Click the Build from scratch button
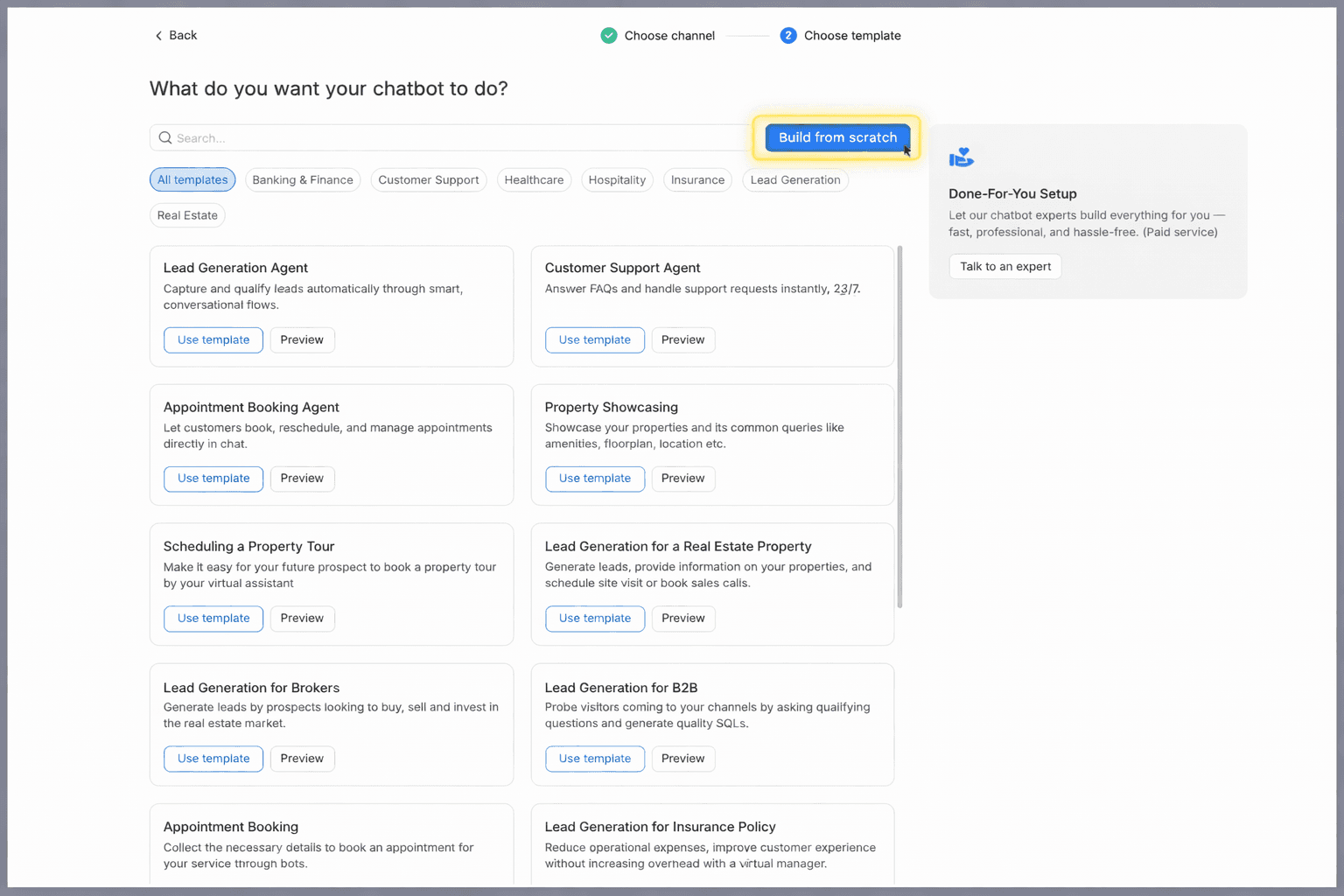1344x896 pixels. pyautogui.click(x=837, y=137)
